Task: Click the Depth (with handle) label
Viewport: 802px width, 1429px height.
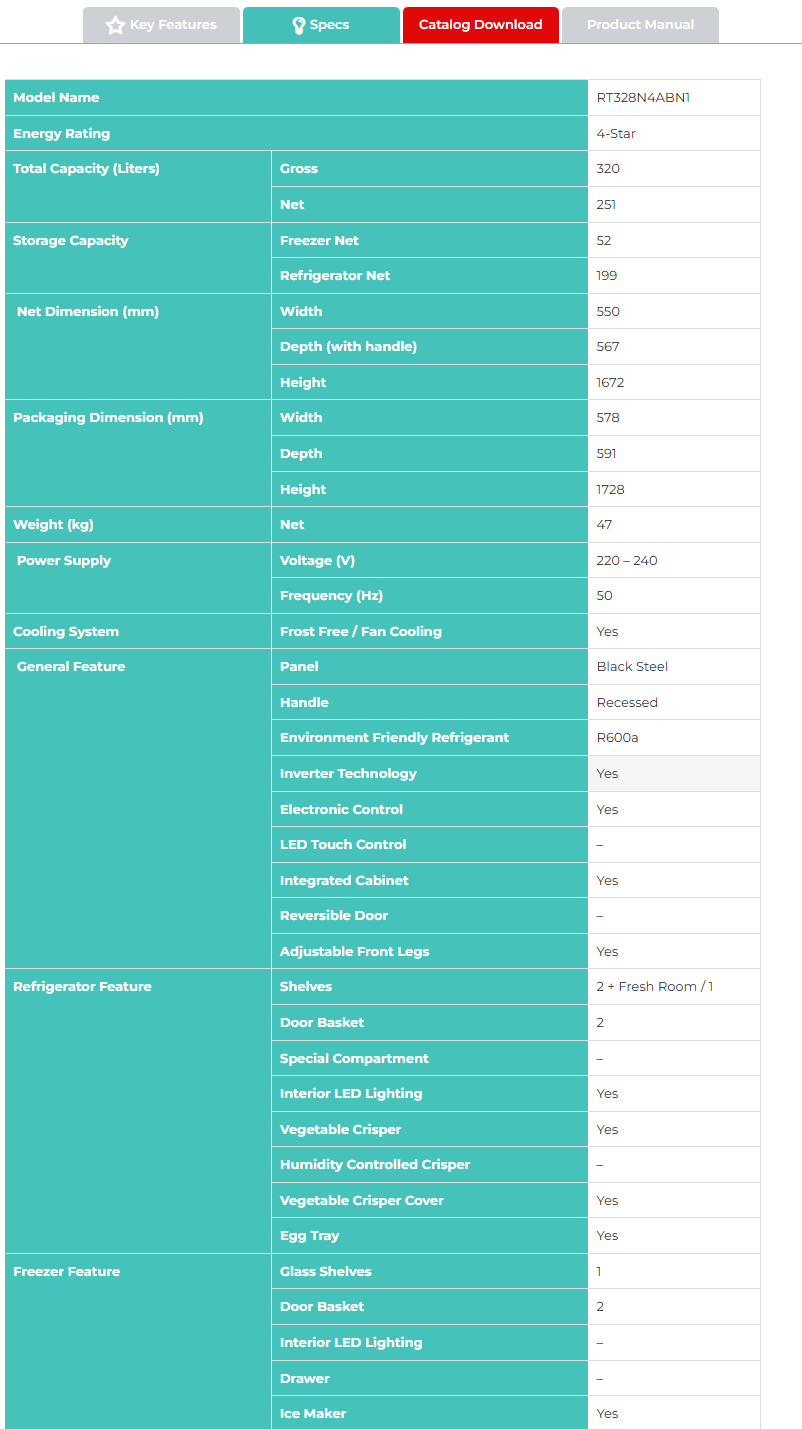Action: (x=348, y=347)
